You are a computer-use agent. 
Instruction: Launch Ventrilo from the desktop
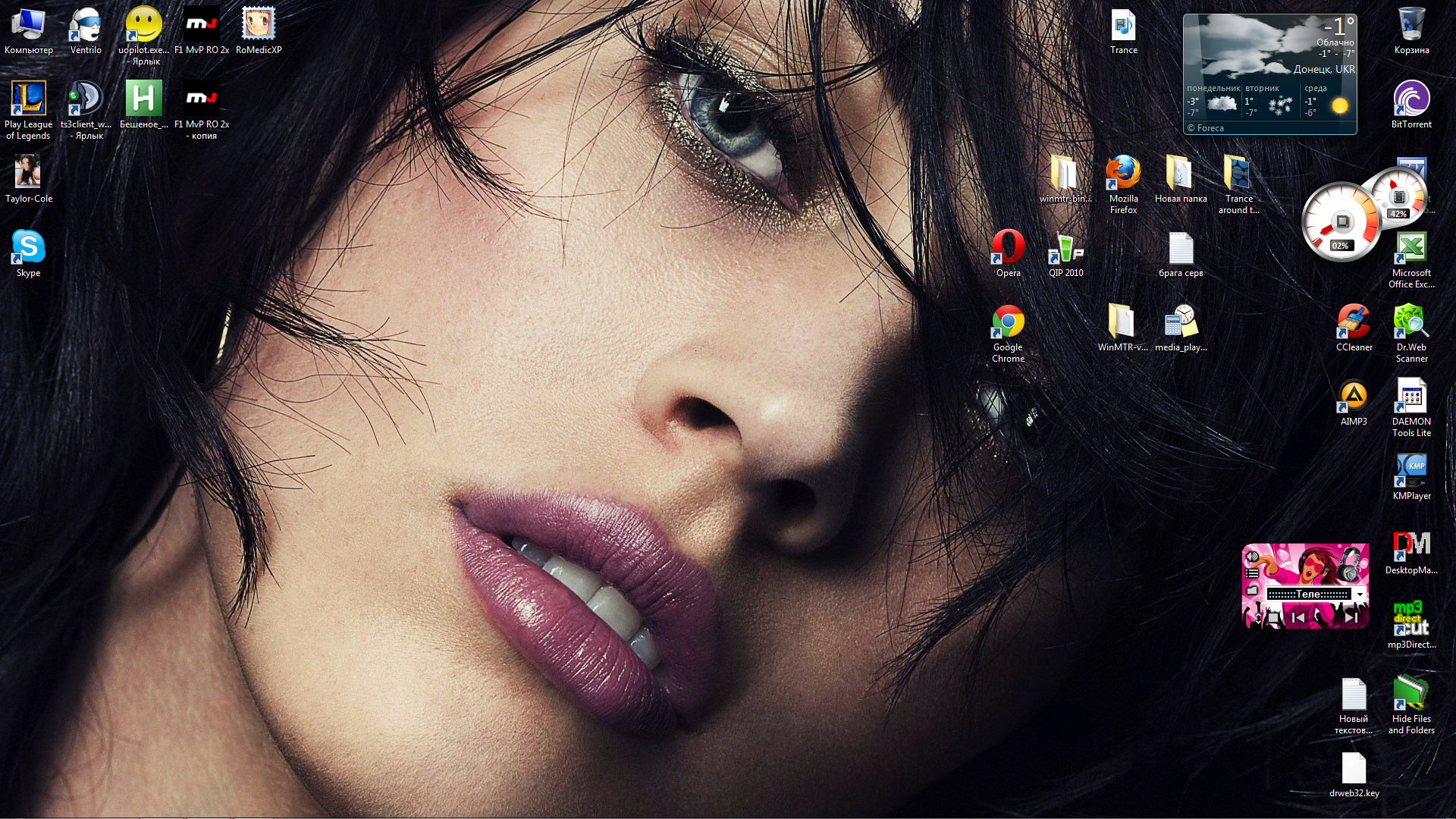pos(86,31)
